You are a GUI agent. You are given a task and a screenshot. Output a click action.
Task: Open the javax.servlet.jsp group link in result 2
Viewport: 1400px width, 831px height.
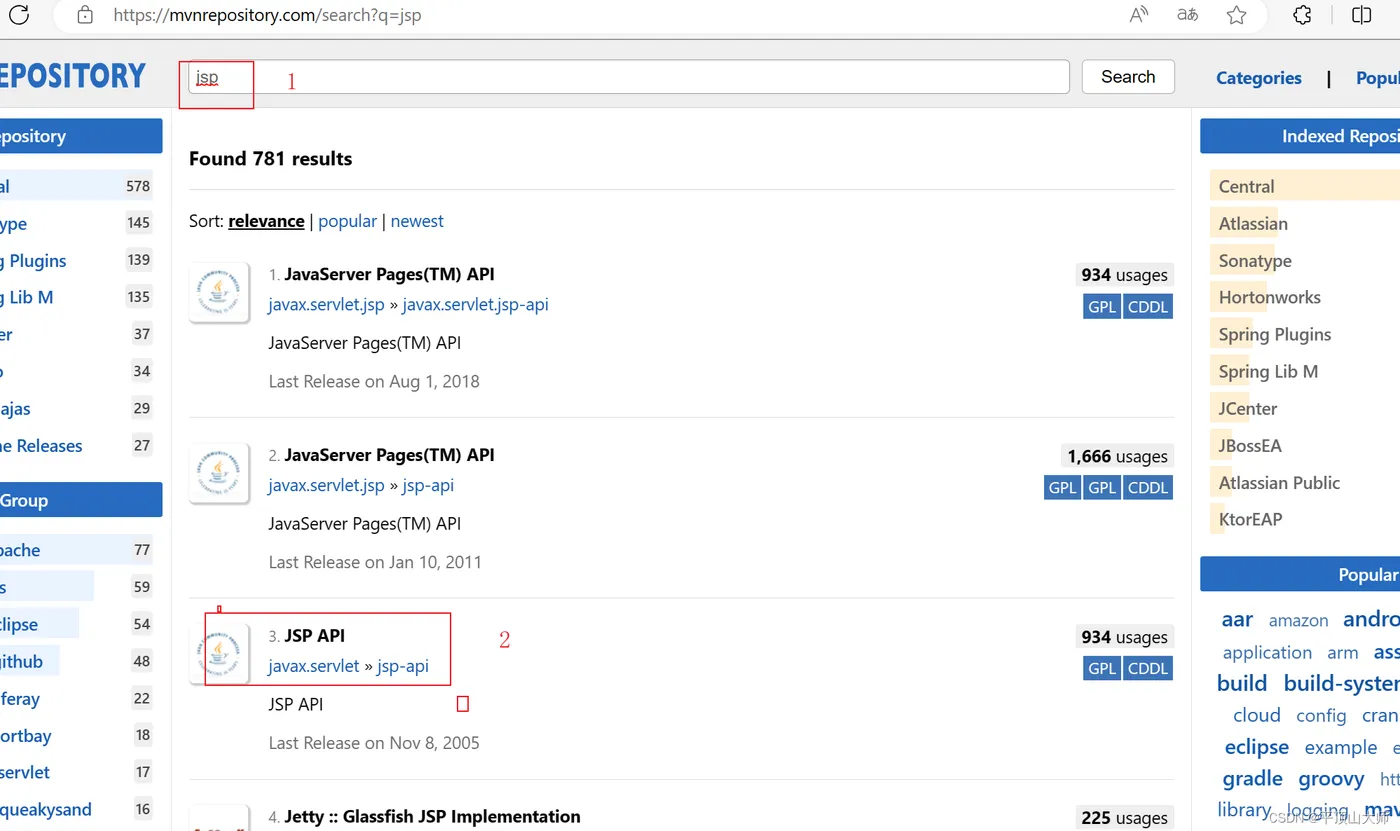point(326,485)
